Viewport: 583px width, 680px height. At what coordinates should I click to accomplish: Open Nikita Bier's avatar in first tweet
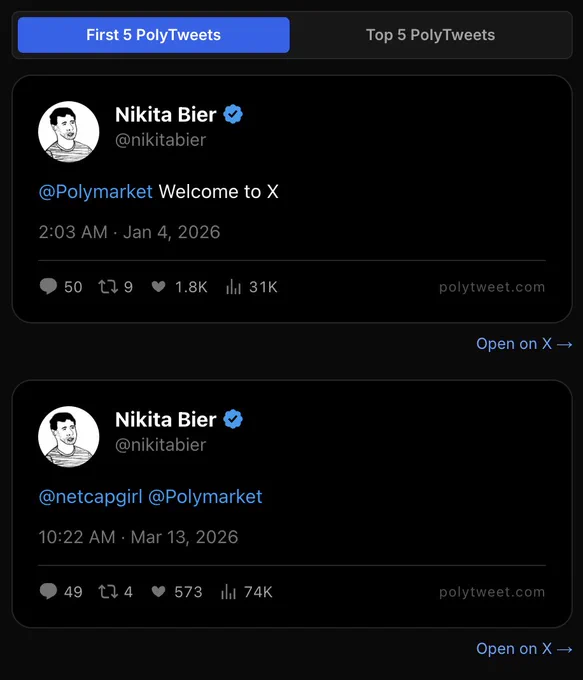tap(69, 131)
